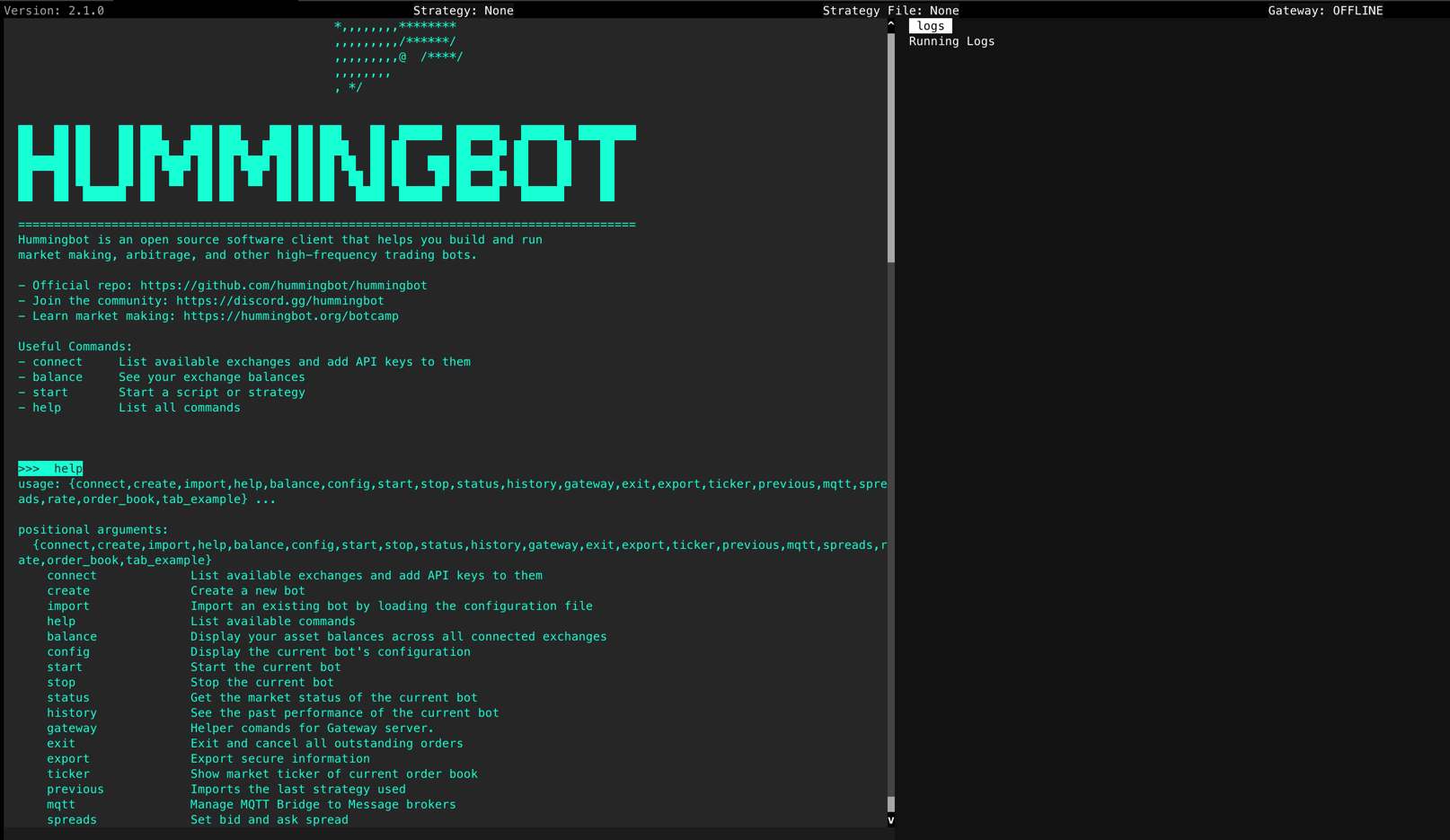Click 'start' under Useful Commands
The image size is (1450, 840).
point(50,393)
